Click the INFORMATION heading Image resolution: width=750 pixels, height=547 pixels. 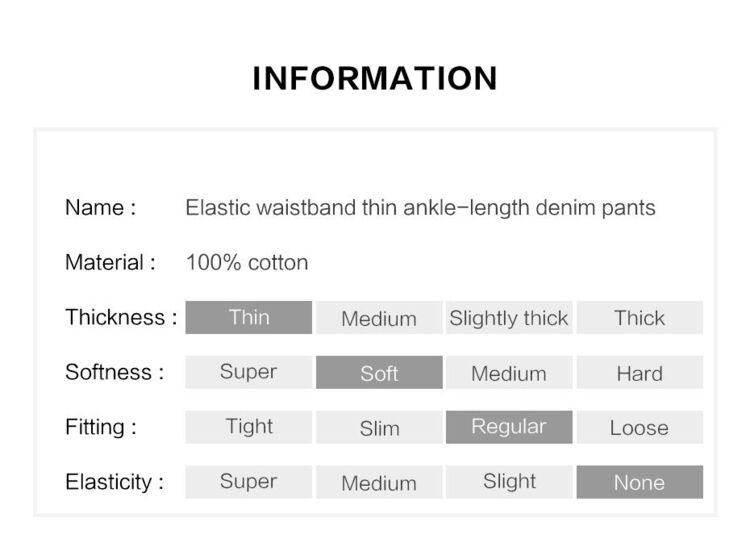(375, 78)
